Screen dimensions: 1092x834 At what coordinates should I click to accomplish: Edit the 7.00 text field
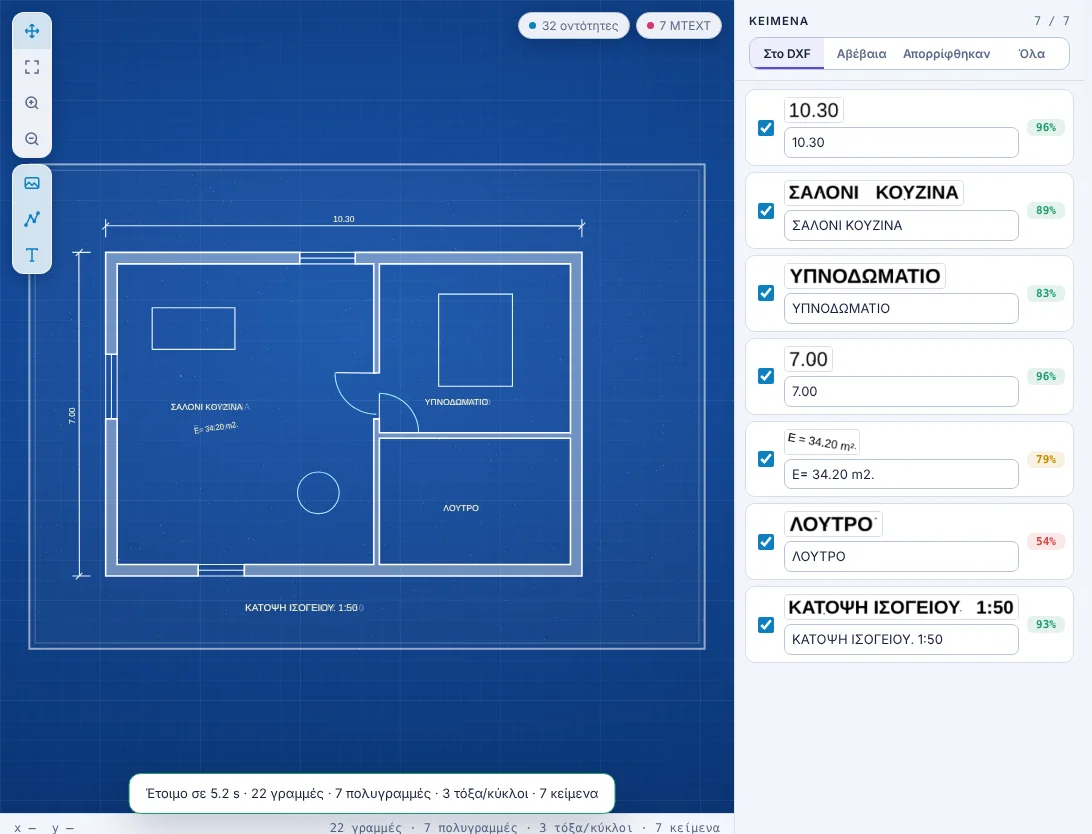coord(901,391)
